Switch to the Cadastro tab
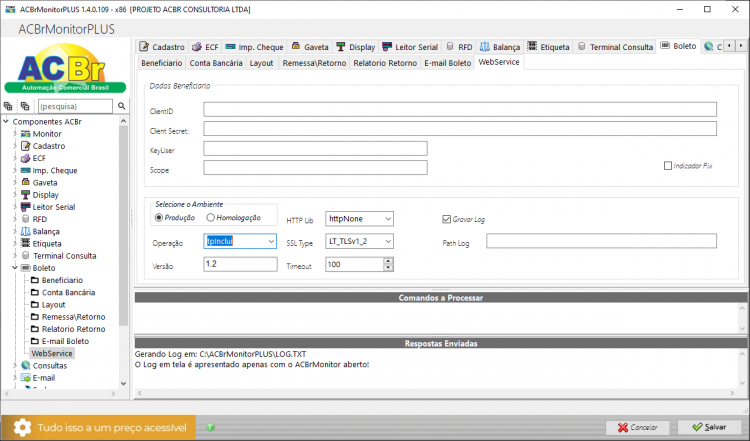 point(162,47)
